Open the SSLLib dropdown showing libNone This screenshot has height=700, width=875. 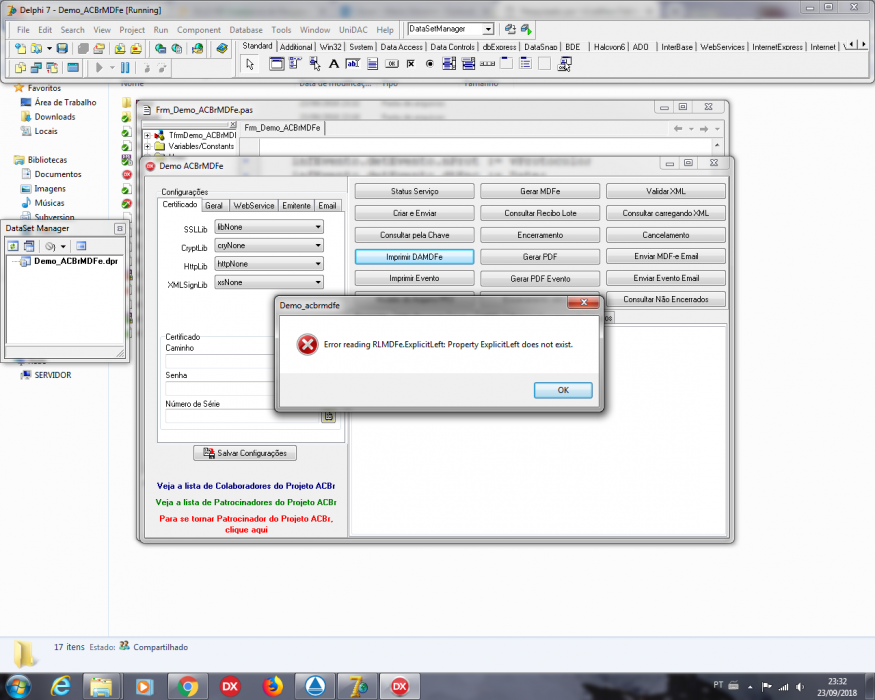coord(269,227)
